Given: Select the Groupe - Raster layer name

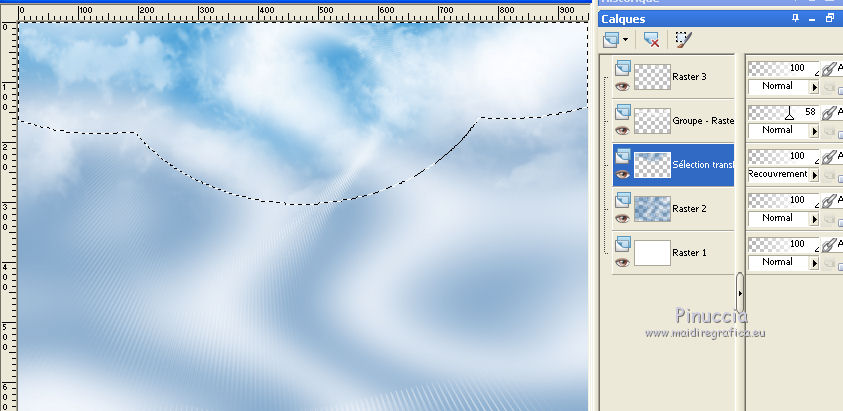Looking at the screenshot, I should (x=703, y=121).
